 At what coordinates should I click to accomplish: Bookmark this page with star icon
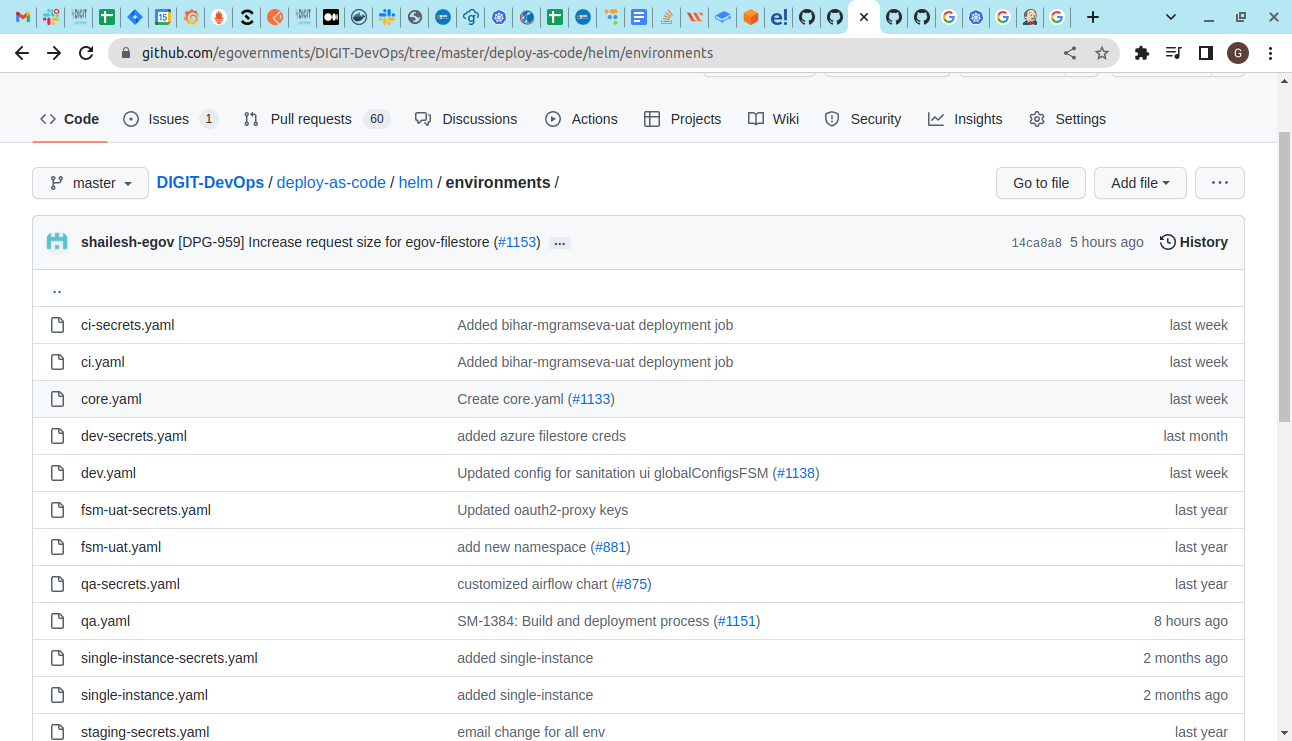coord(1101,53)
